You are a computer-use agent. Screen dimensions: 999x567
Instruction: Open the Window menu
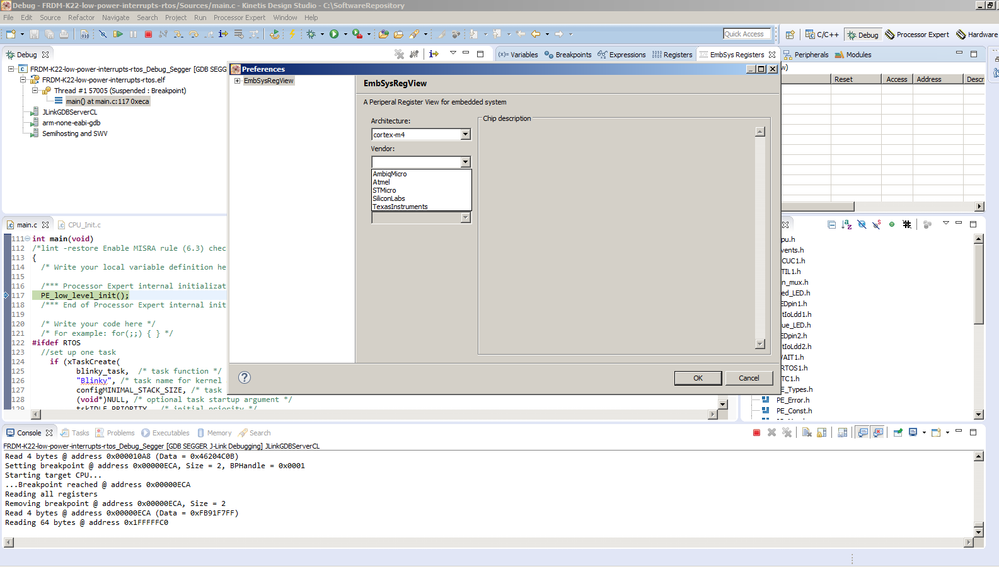285,17
